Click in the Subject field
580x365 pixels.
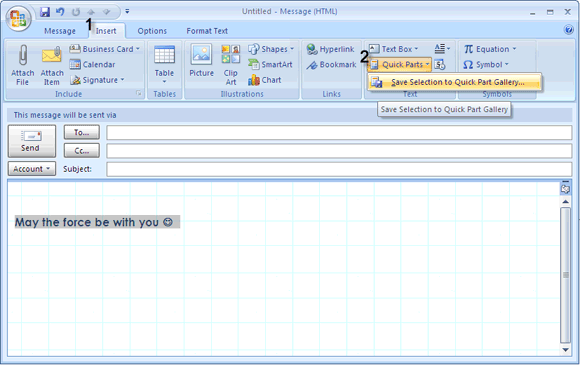click(339, 169)
